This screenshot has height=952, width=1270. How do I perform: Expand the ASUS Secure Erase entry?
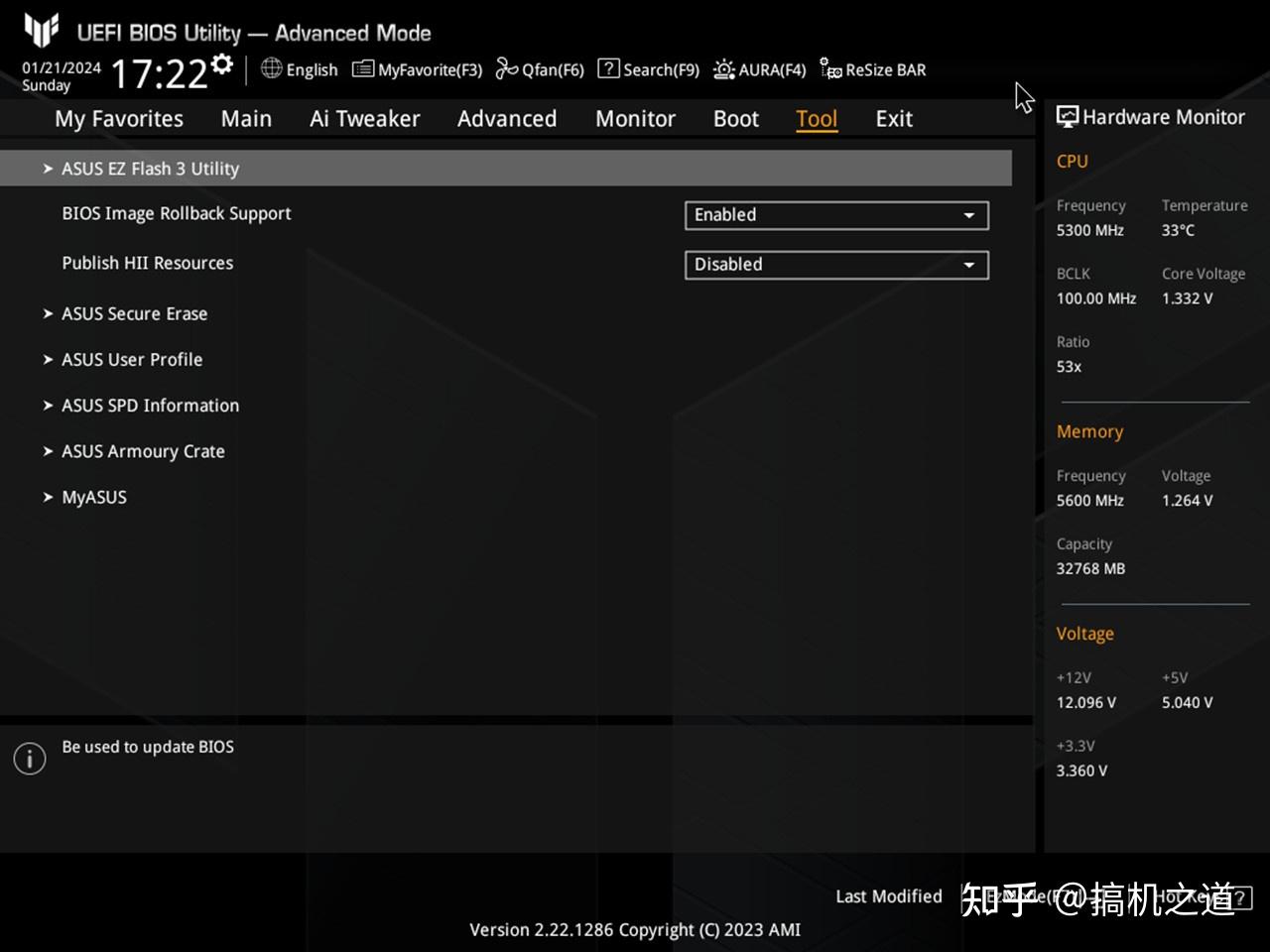pos(134,313)
